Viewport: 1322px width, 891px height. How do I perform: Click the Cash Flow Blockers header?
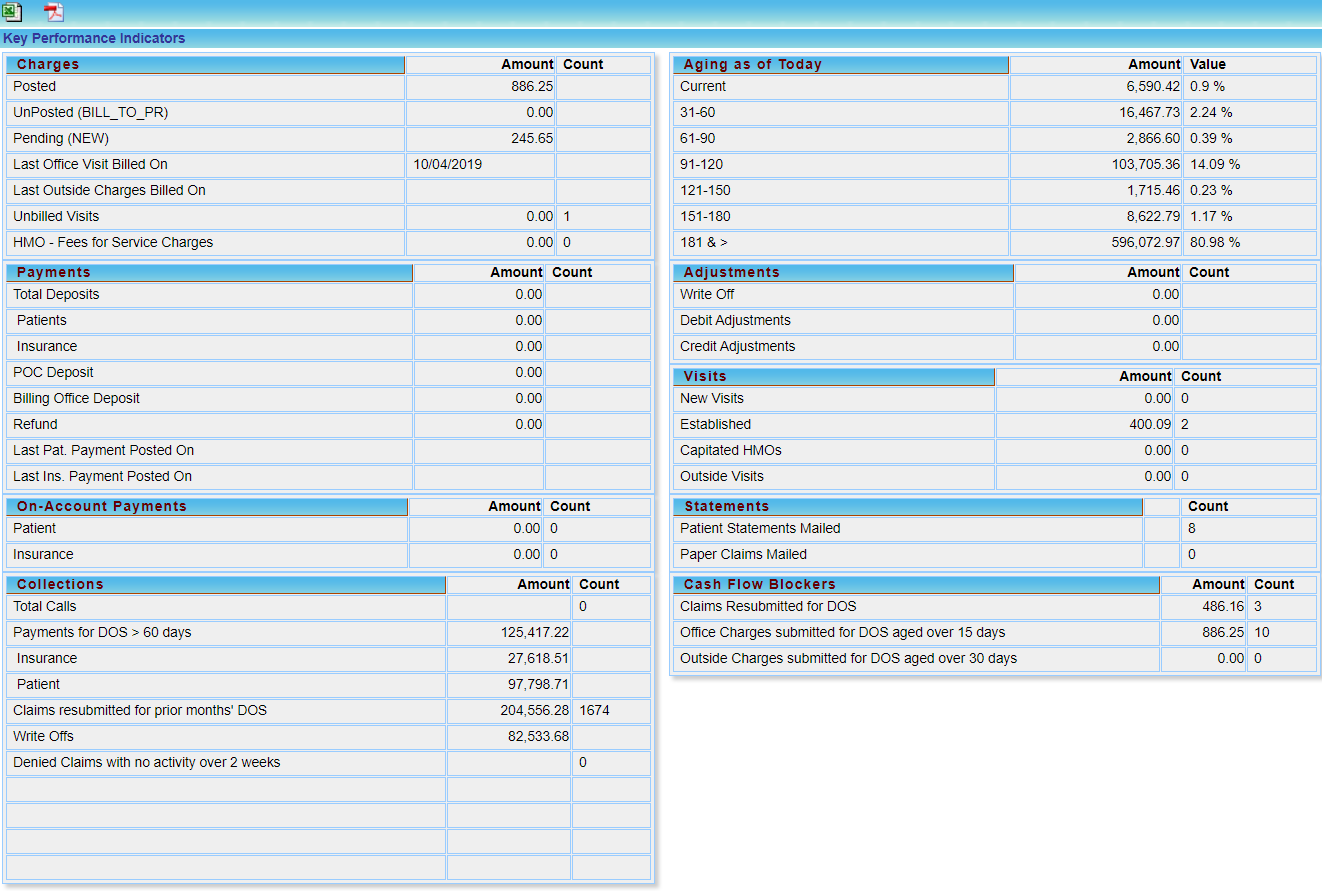(x=759, y=584)
